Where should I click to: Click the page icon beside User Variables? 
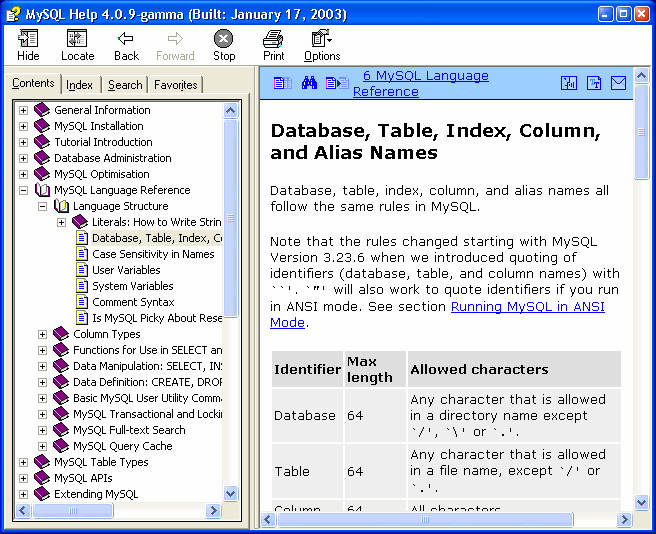coord(82,270)
